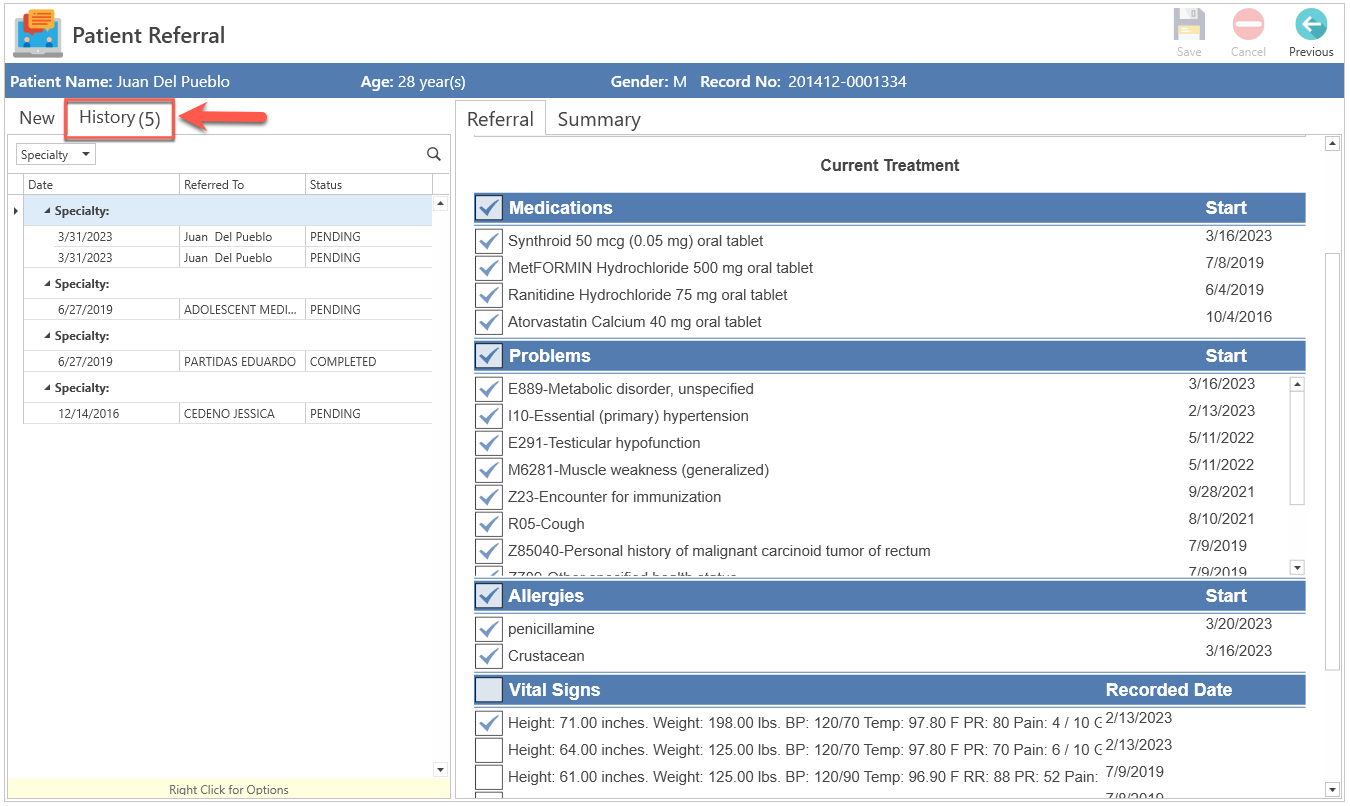Click the Save floppy disk icon
Viewport: 1350px width, 806px height.
tap(1189, 25)
